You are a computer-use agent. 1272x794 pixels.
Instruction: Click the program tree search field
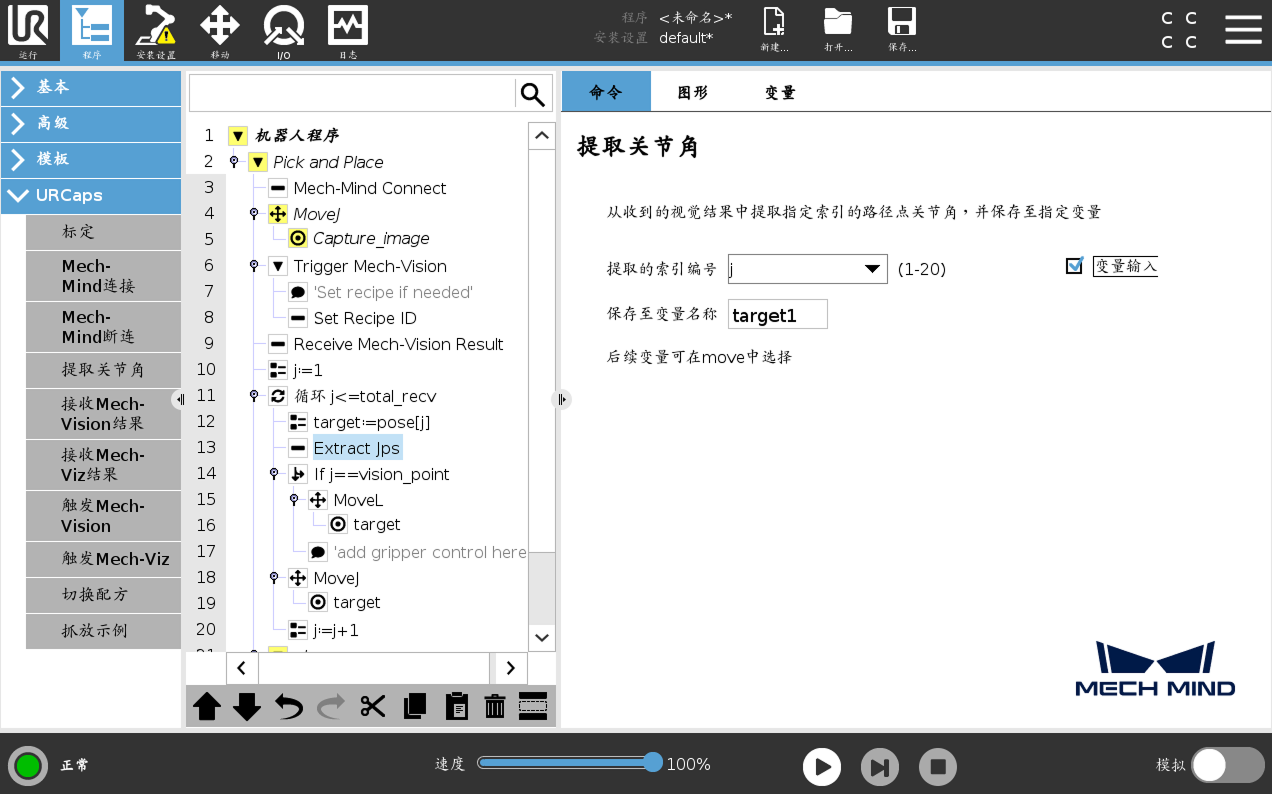[352, 94]
